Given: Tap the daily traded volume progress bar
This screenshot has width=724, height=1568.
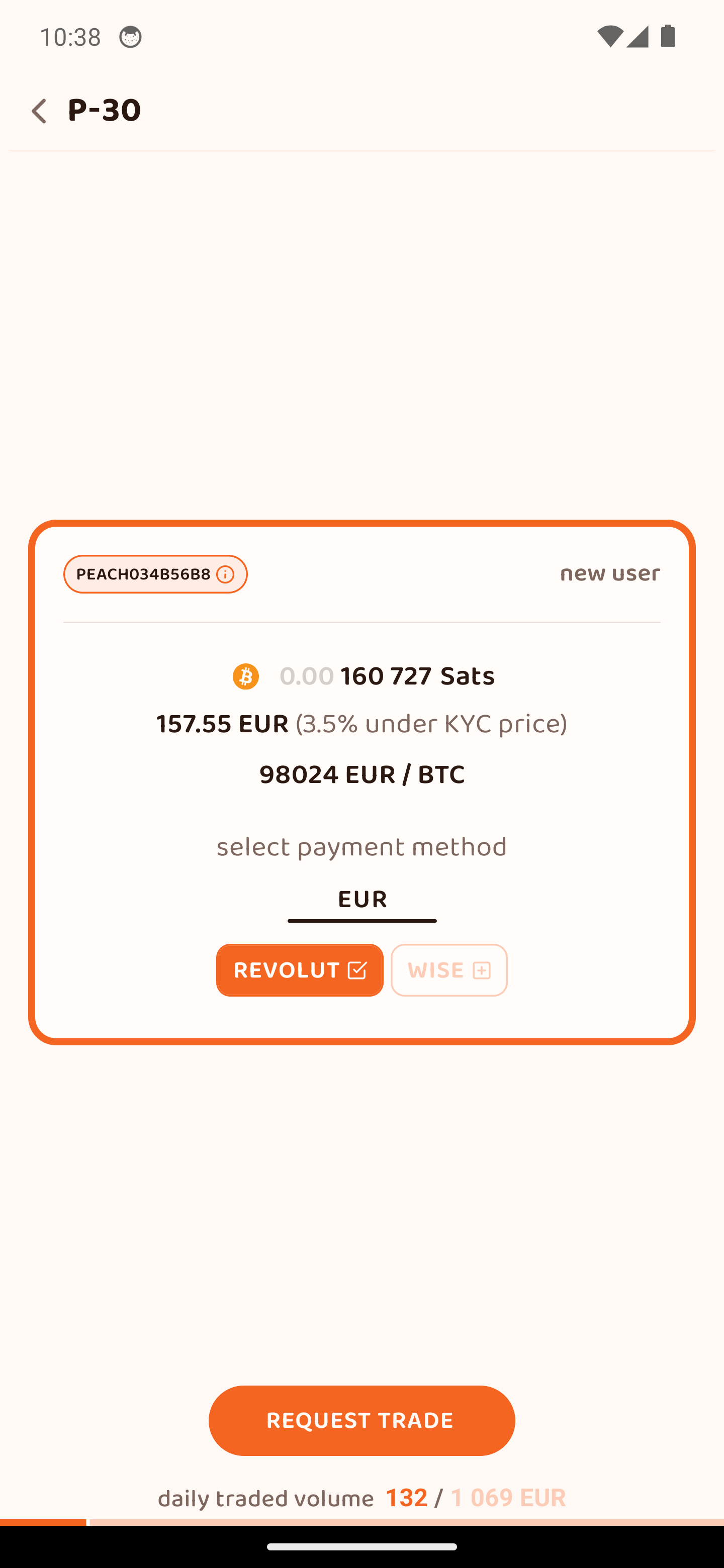Looking at the screenshot, I should [361, 1522].
